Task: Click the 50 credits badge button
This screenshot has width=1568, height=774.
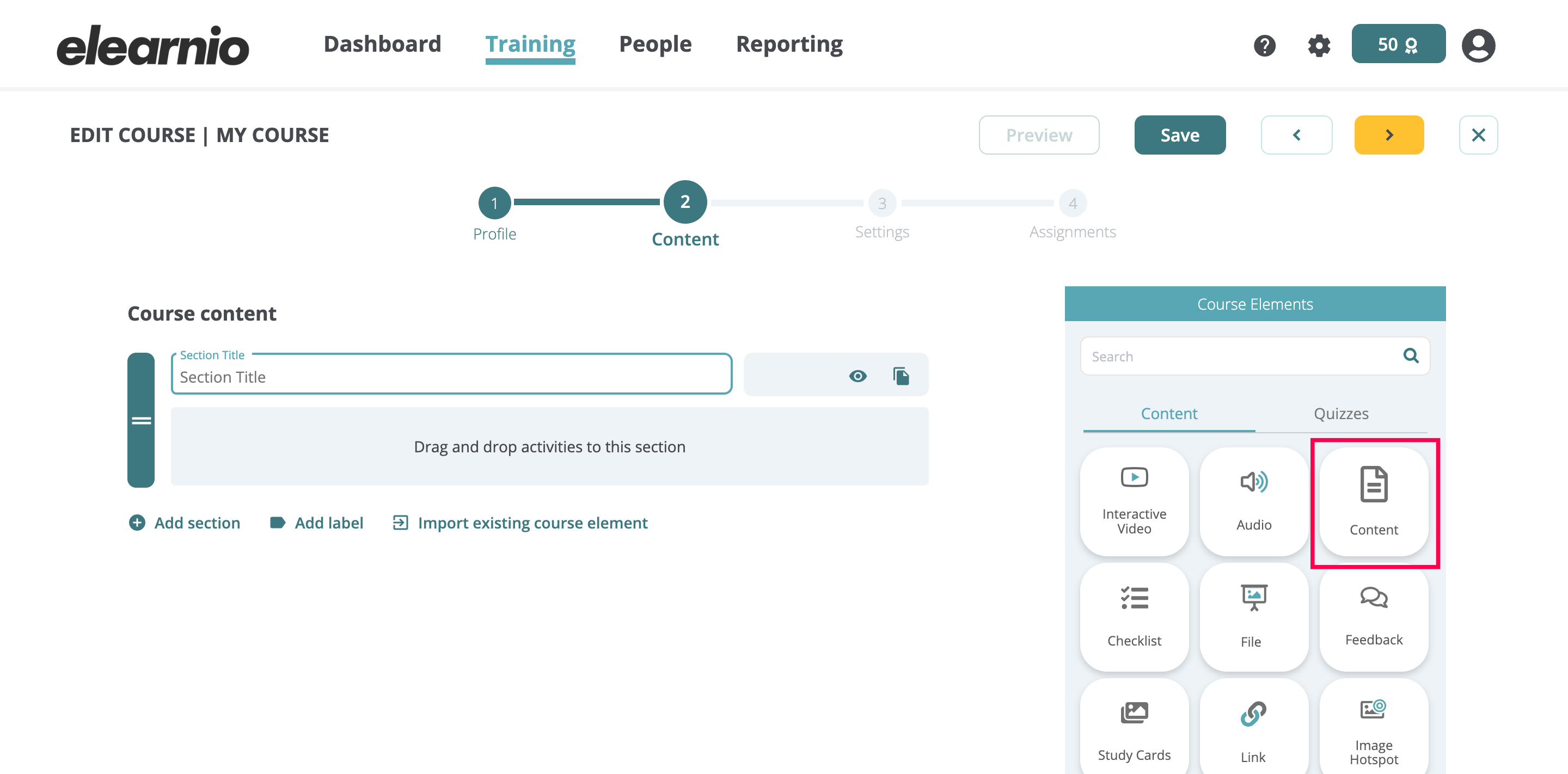Action: point(1398,44)
